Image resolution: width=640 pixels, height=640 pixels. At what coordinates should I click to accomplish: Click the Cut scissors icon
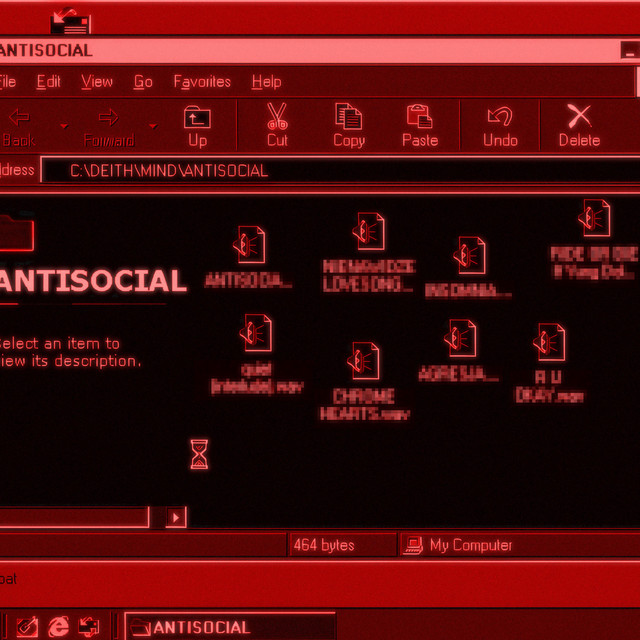(x=277, y=117)
